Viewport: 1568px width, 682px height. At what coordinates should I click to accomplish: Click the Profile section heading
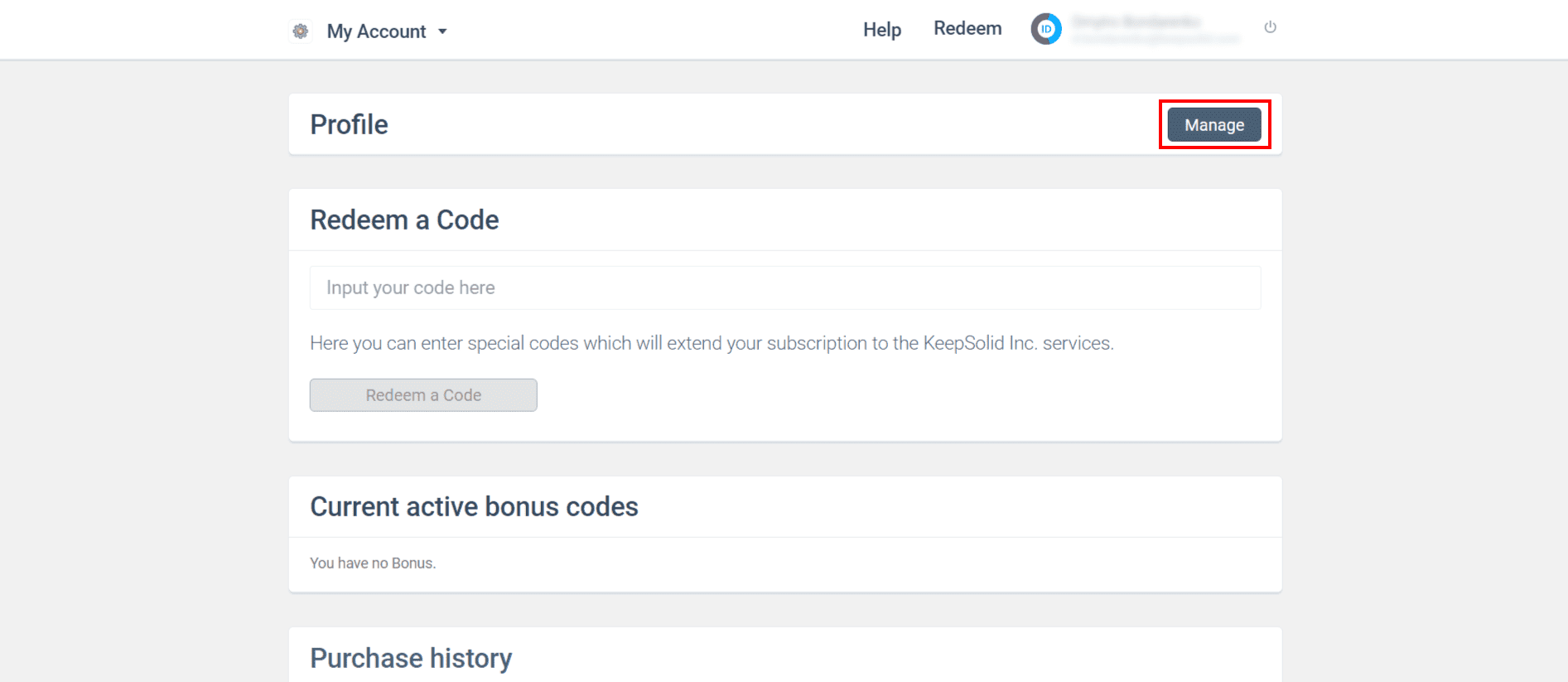(349, 124)
